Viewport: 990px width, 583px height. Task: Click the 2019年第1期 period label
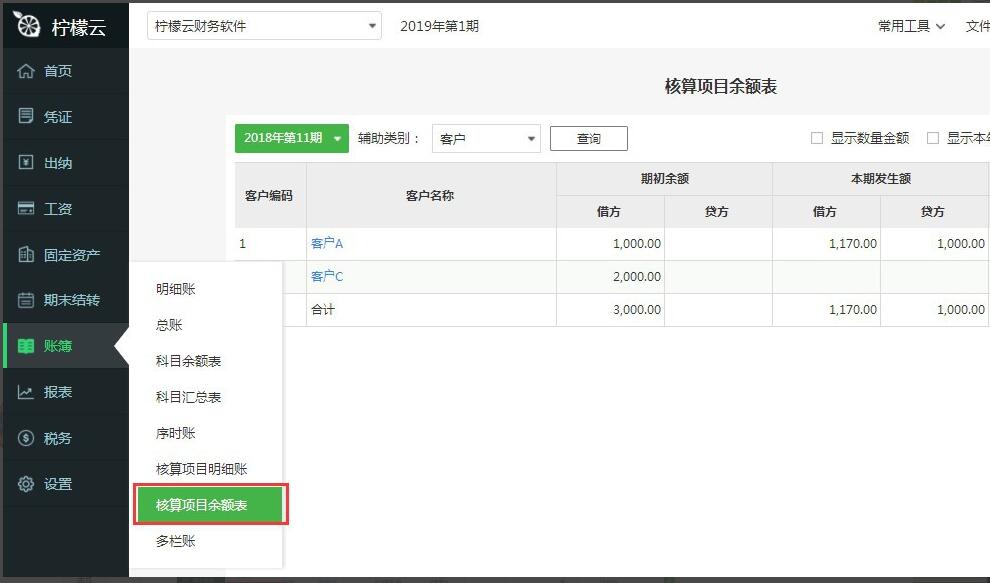439,26
